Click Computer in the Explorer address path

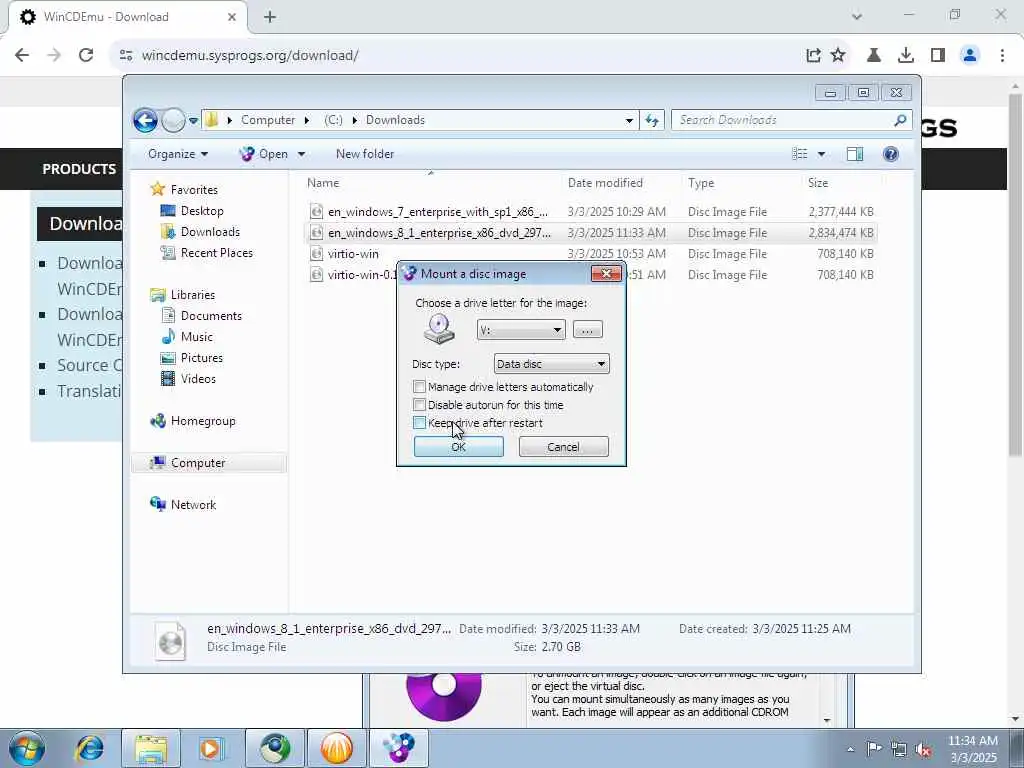point(268,120)
